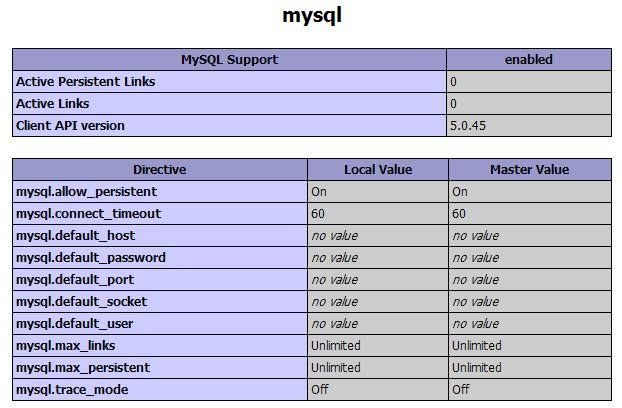
Task: Select the Active Persistent Links label
Action: tap(86, 82)
